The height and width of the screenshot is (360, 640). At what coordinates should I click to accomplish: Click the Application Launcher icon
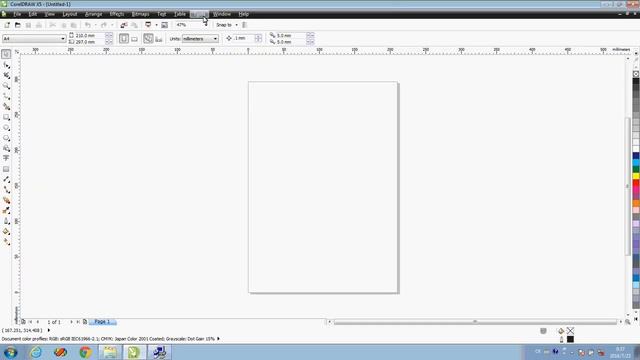coord(148,25)
